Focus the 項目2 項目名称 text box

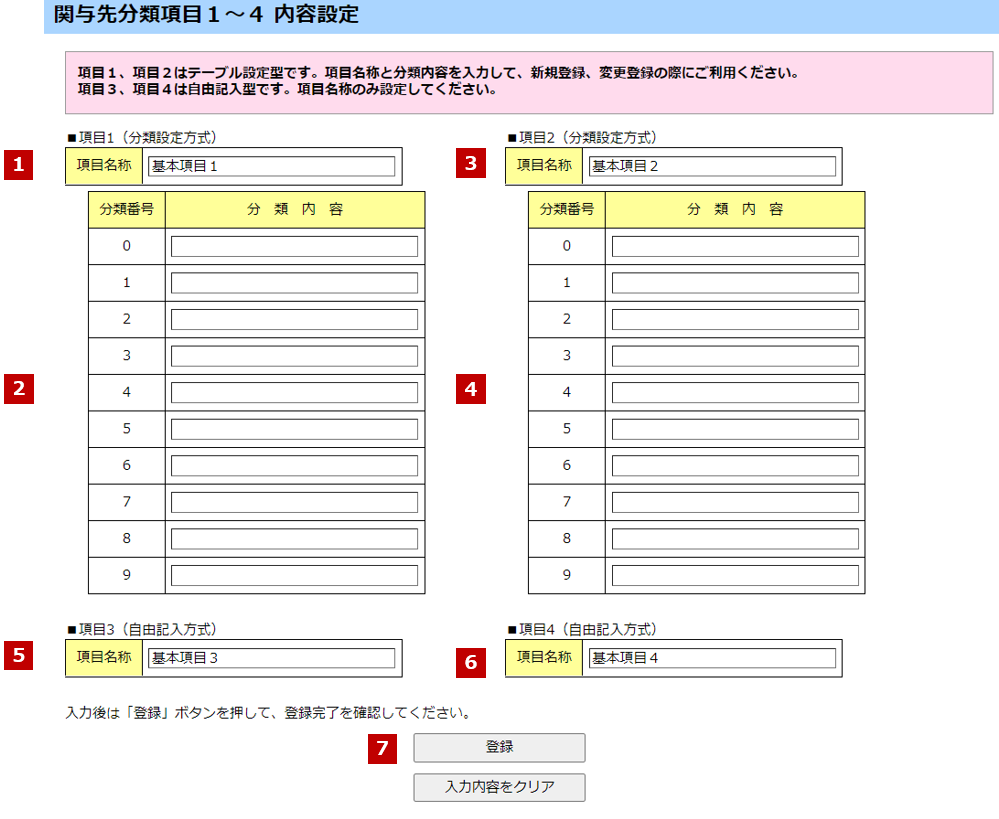711,166
